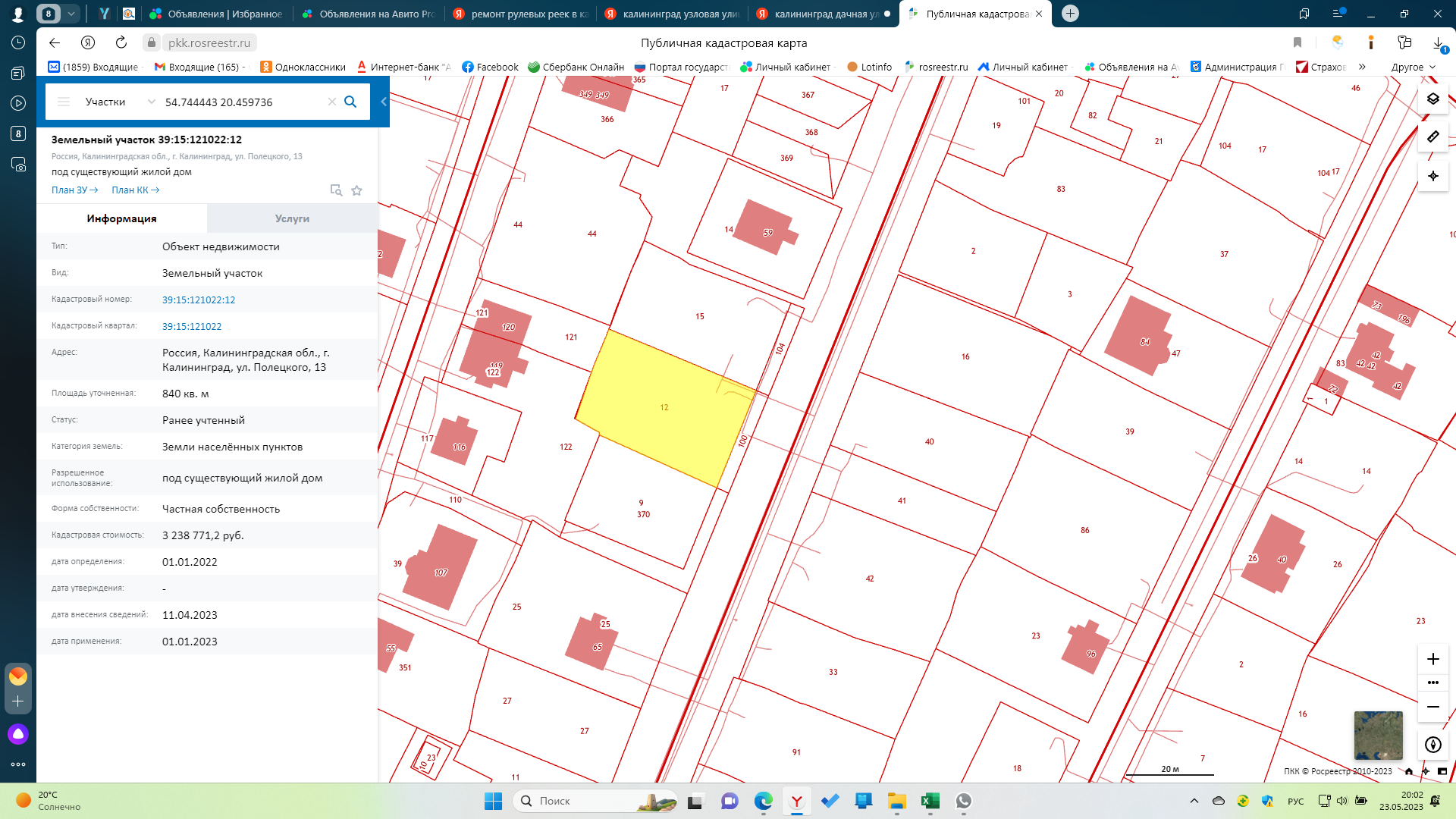1456x819 pixels.
Task: Click the locate-my-position crosshair icon
Action: [1432, 176]
